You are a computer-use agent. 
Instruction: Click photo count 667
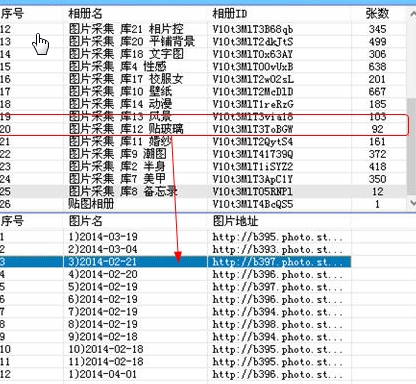click(x=377, y=92)
